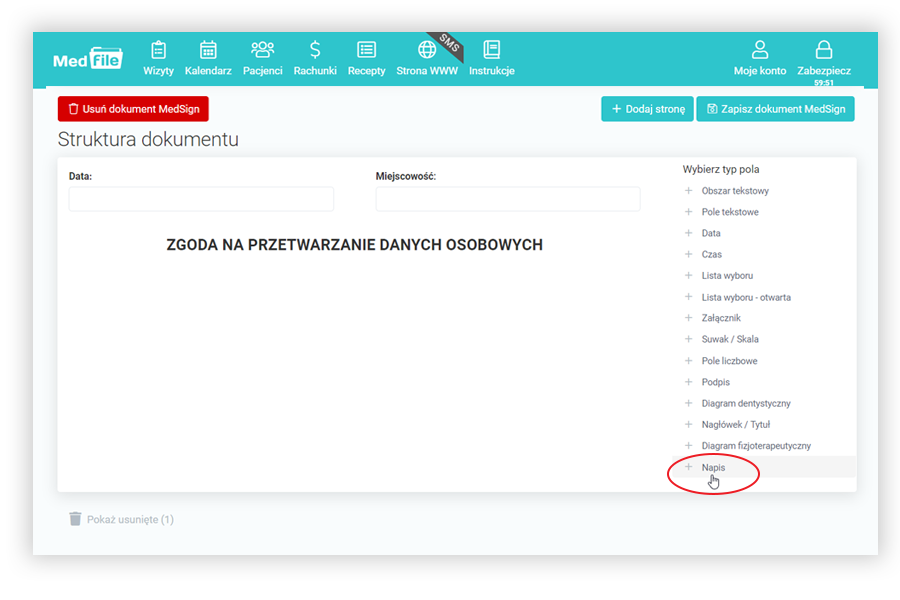Open Wizyty clipboard icon in navbar
The height and width of the screenshot is (600, 900).
(x=158, y=50)
